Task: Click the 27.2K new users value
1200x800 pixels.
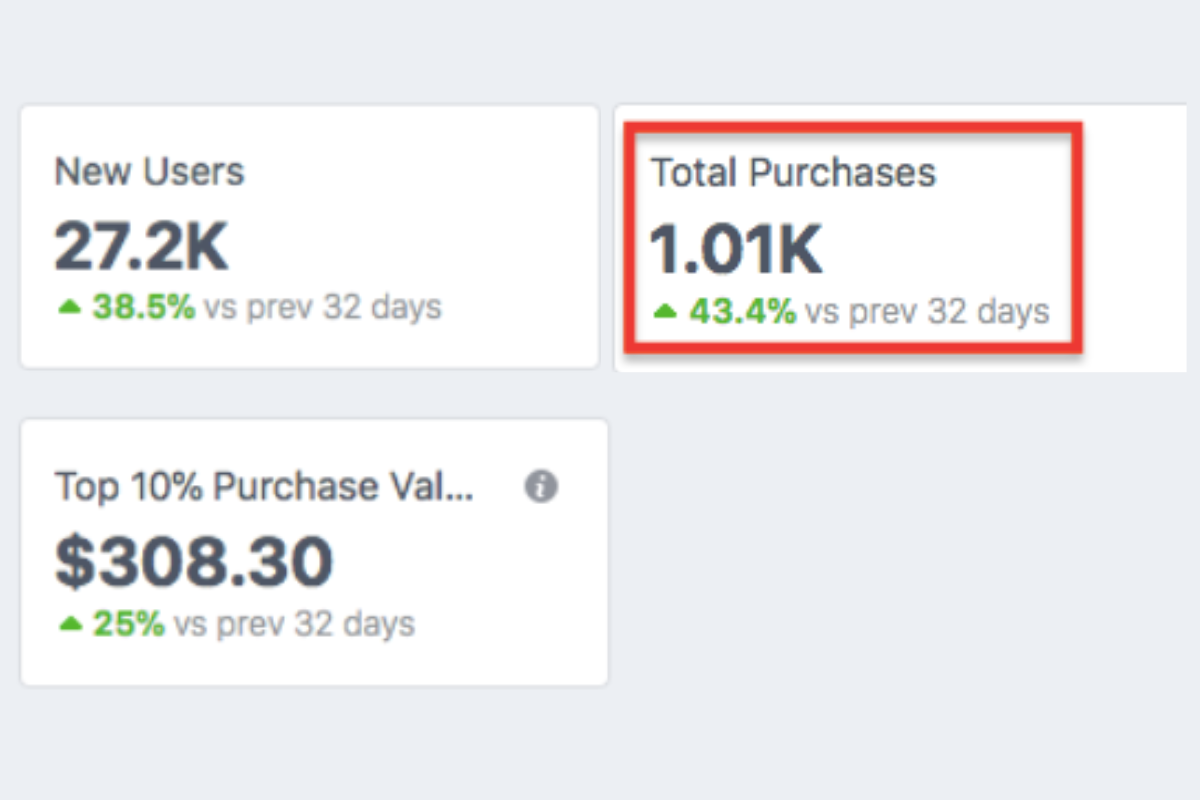Action: coord(141,245)
